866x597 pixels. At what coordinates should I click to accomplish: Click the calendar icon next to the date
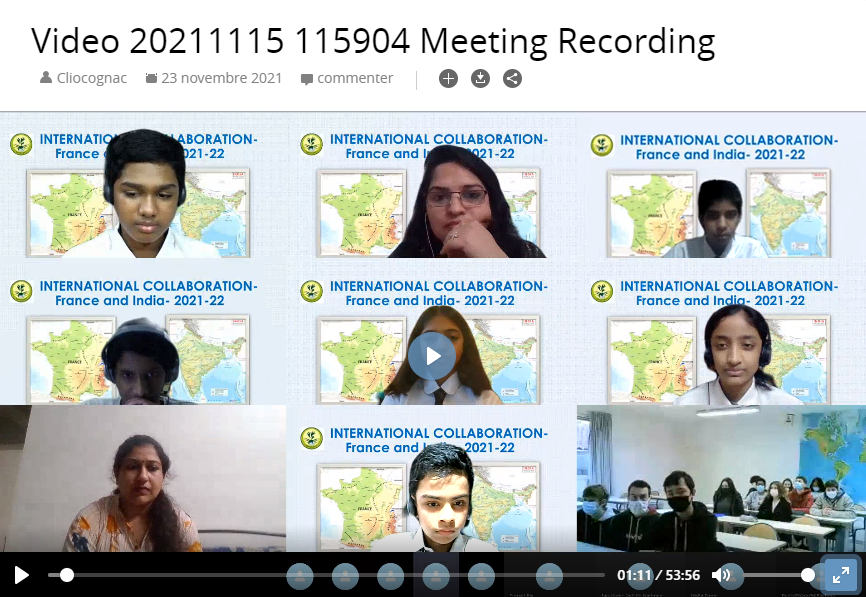point(151,78)
